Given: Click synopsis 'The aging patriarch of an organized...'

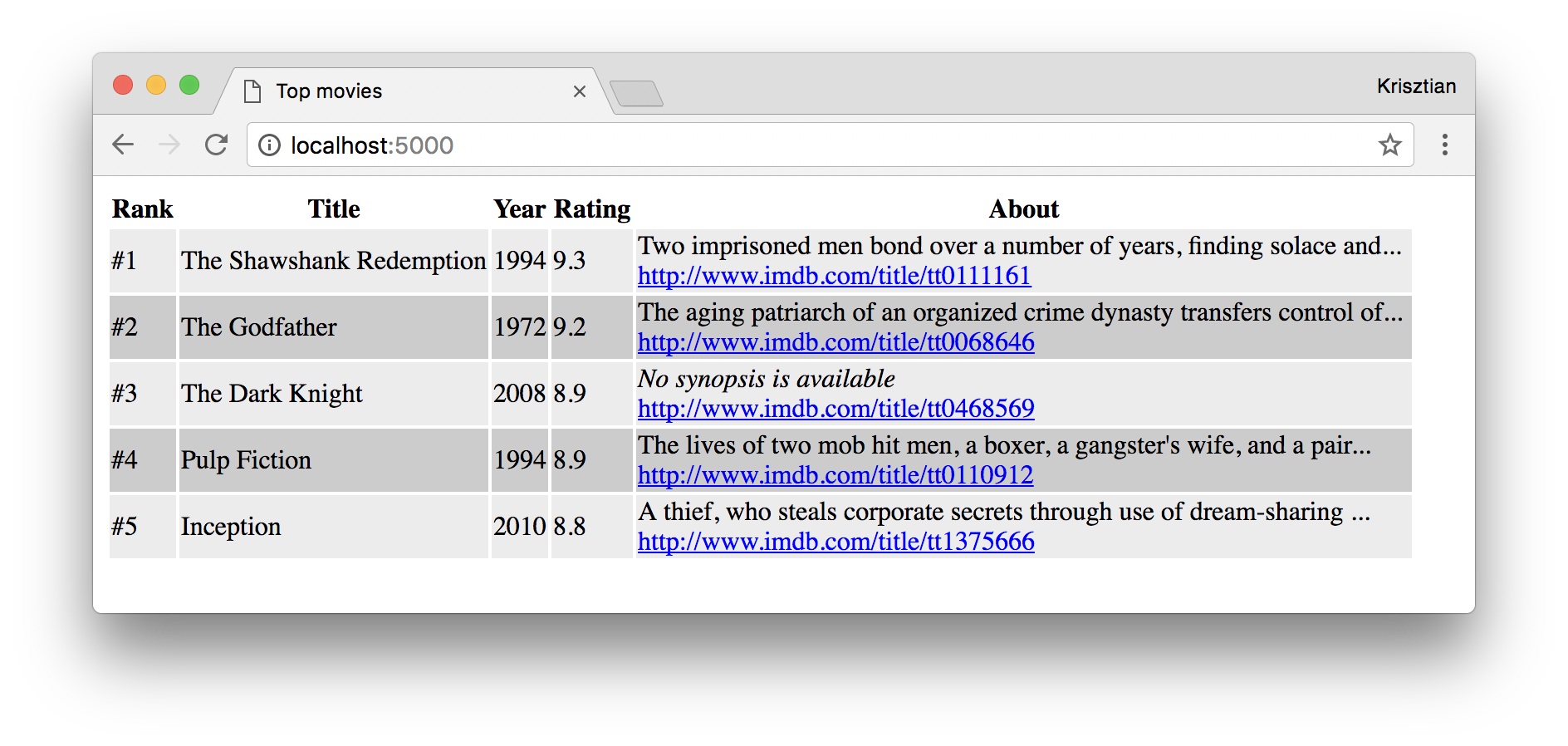Looking at the screenshot, I should coord(1020,312).
